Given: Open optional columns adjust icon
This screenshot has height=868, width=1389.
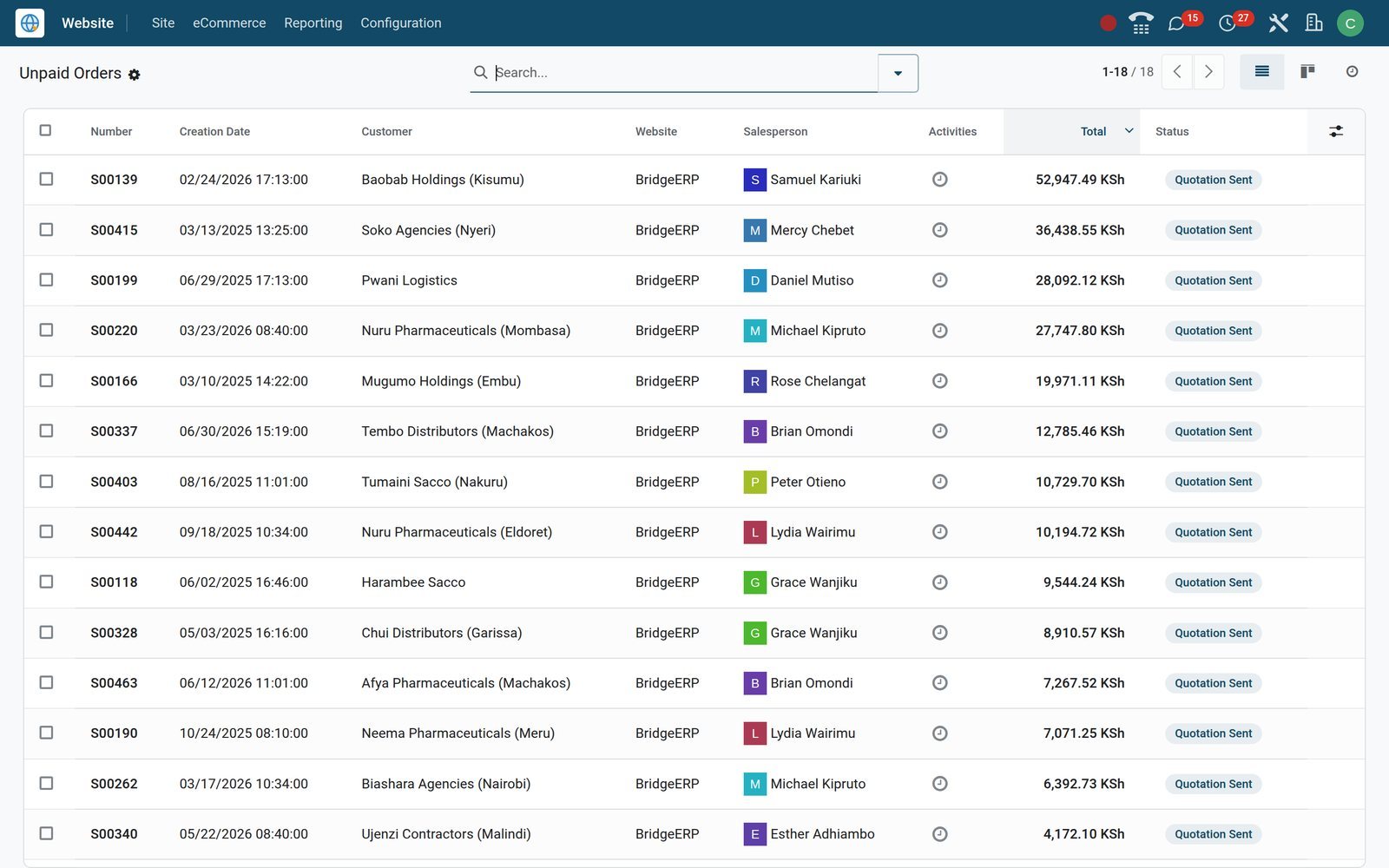Looking at the screenshot, I should click(x=1336, y=131).
